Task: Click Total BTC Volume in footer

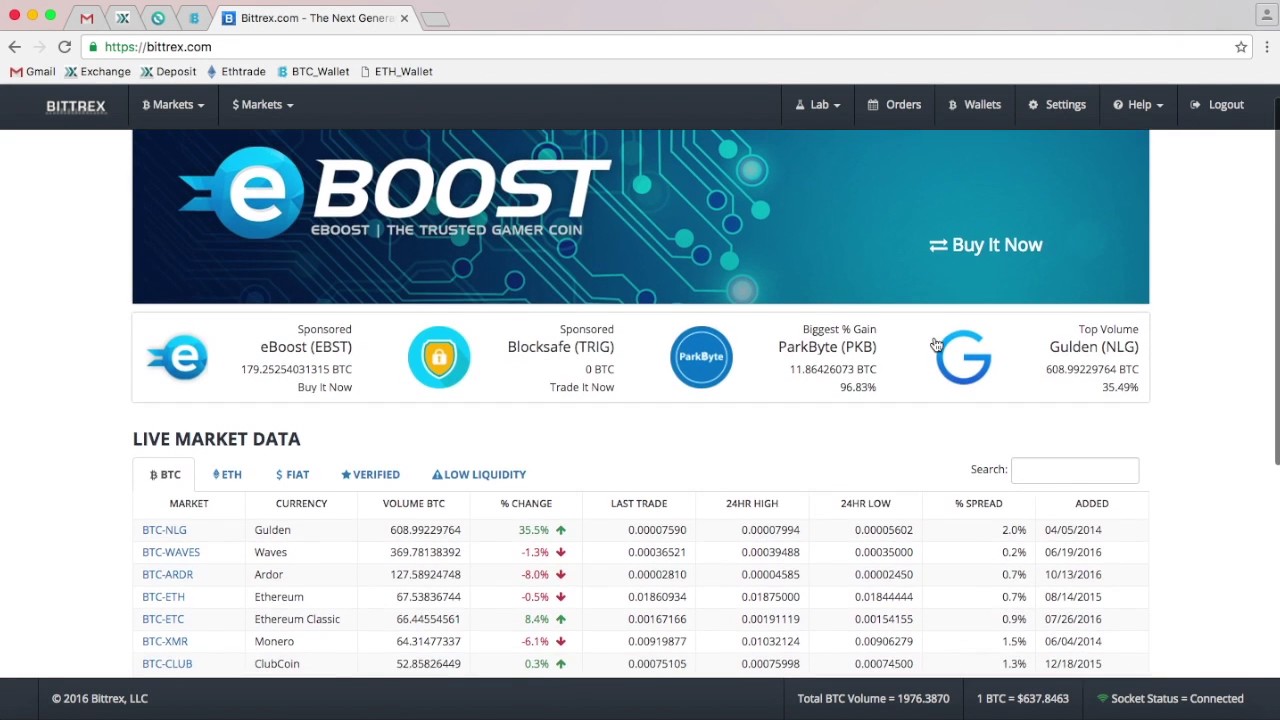Action: 873,699
